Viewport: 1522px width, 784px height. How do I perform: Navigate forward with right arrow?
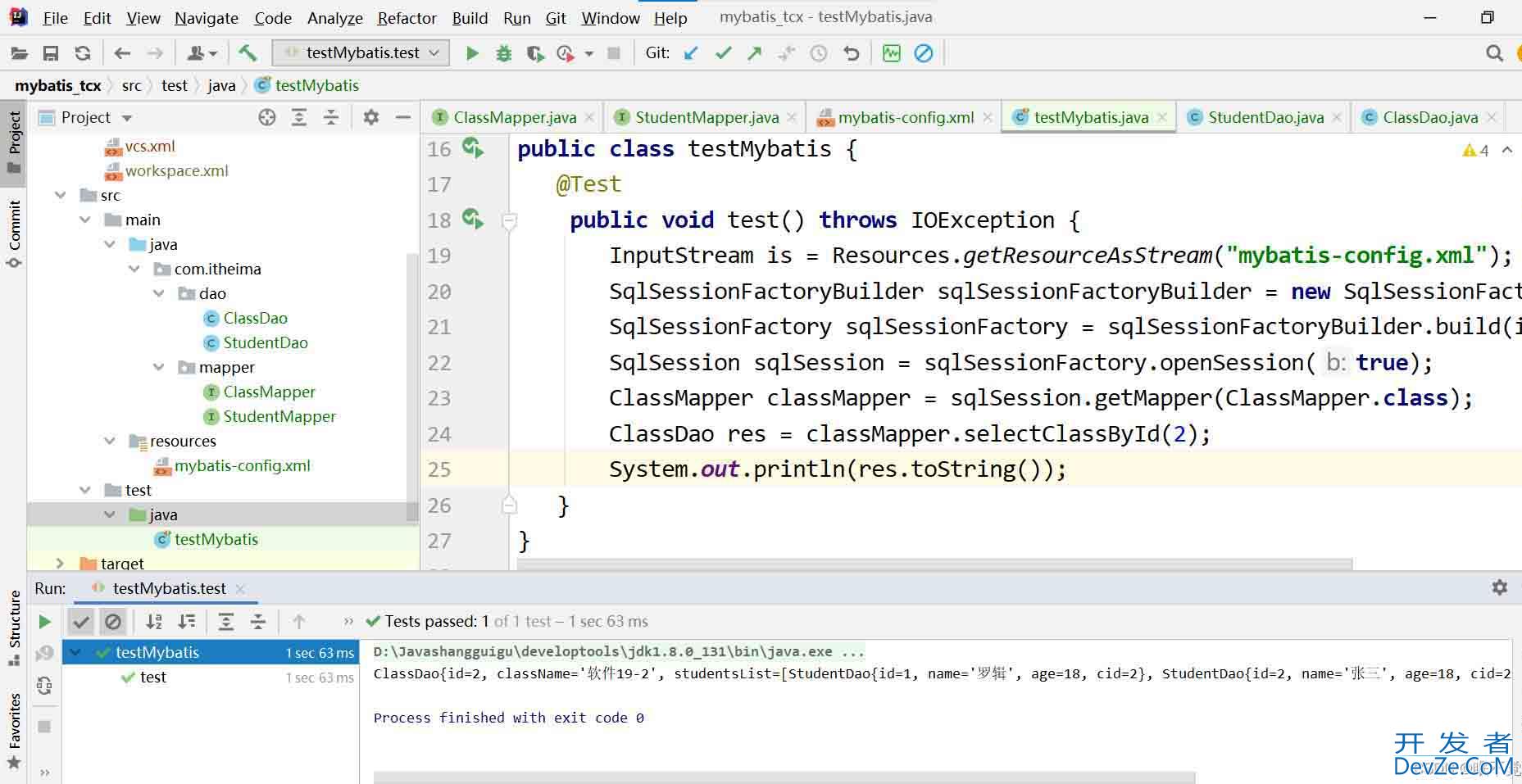coord(154,53)
